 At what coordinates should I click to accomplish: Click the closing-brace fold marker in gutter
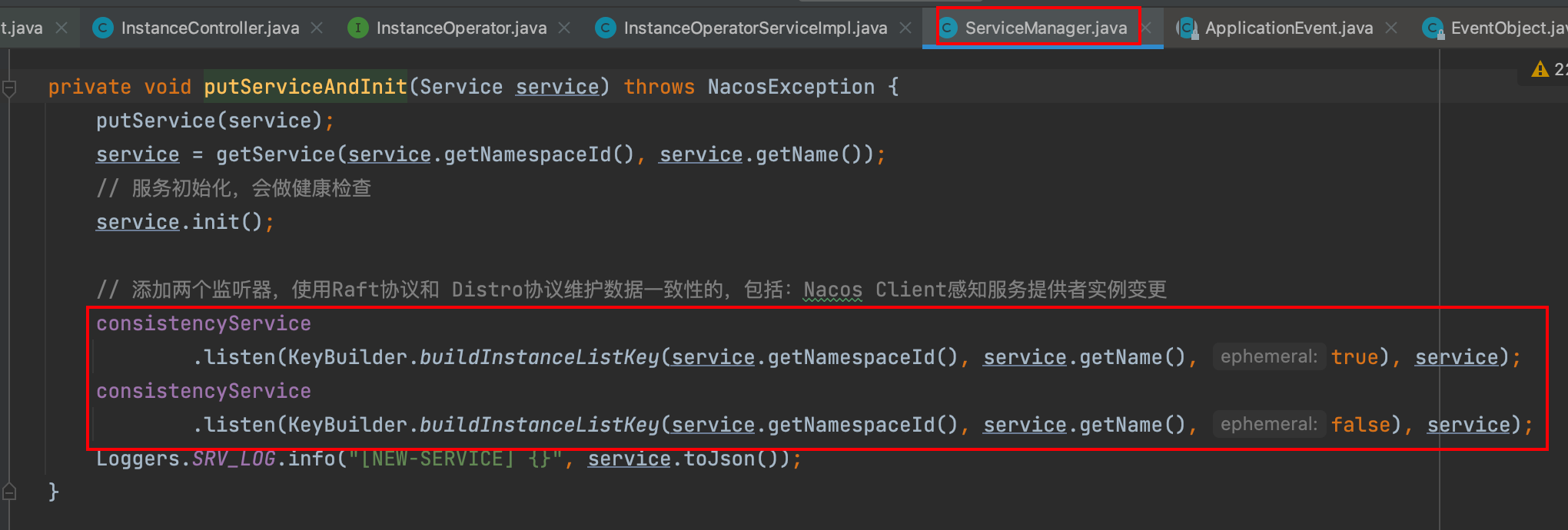click(9, 491)
